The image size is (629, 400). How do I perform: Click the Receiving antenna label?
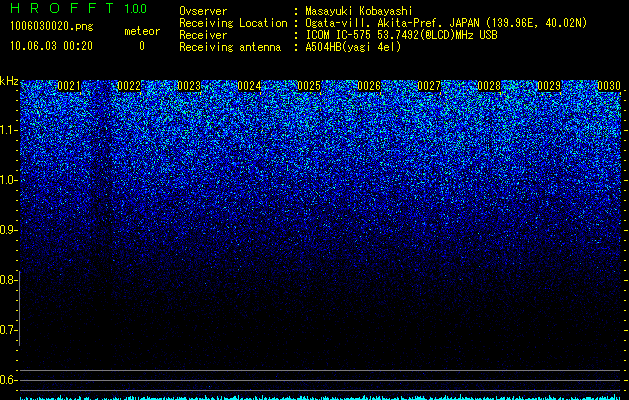pos(230,47)
